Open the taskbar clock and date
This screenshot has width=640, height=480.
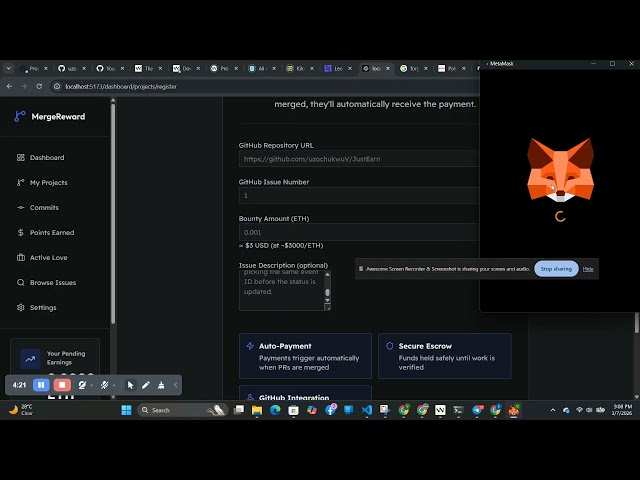[622, 410]
